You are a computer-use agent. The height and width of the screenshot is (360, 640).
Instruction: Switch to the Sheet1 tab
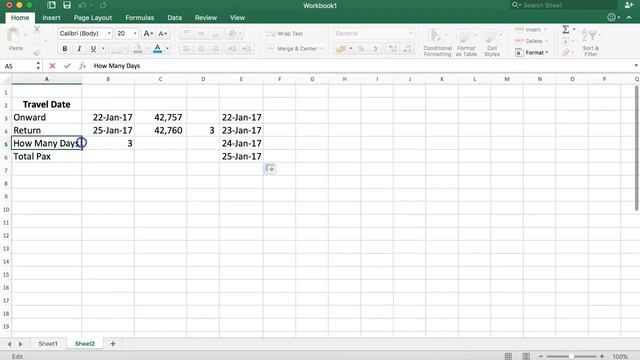click(48, 344)
